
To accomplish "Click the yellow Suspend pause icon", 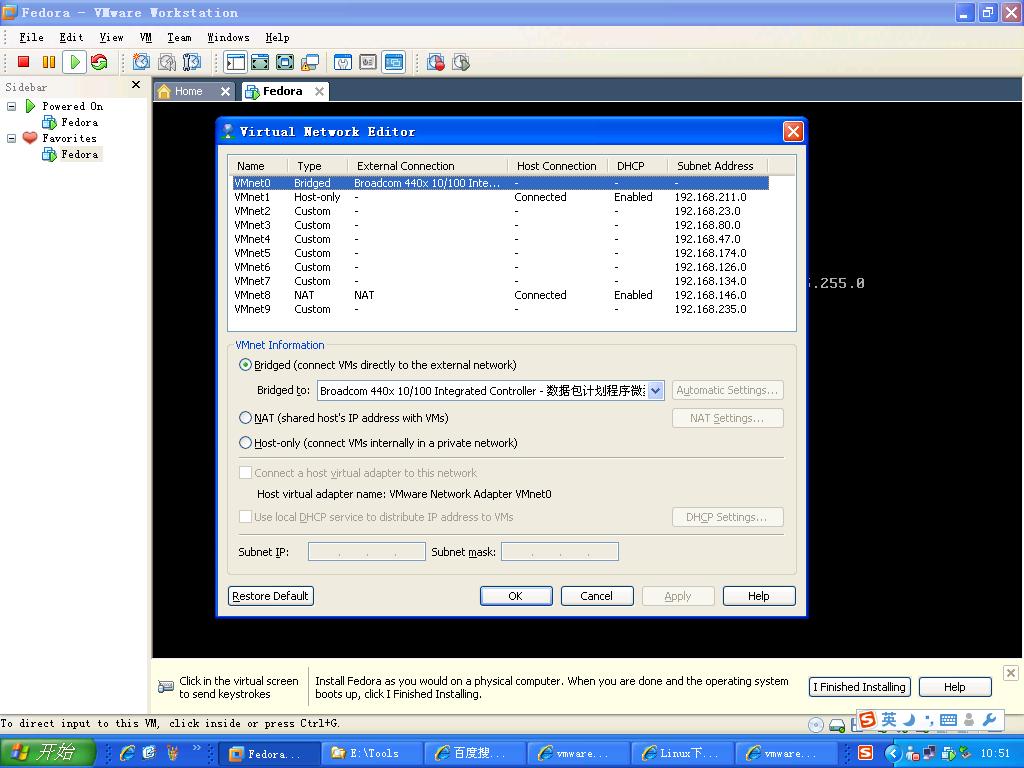I will pyautogui.click(x=49, y=62).
